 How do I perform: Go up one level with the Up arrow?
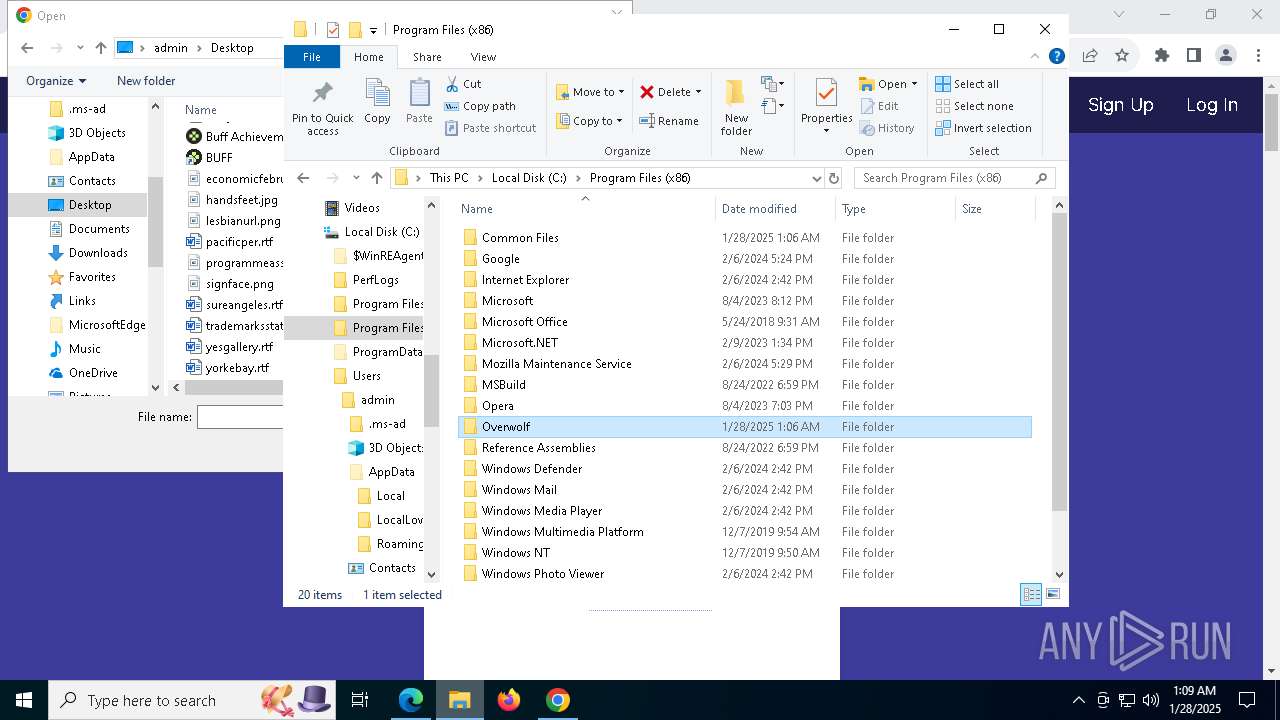377,178
